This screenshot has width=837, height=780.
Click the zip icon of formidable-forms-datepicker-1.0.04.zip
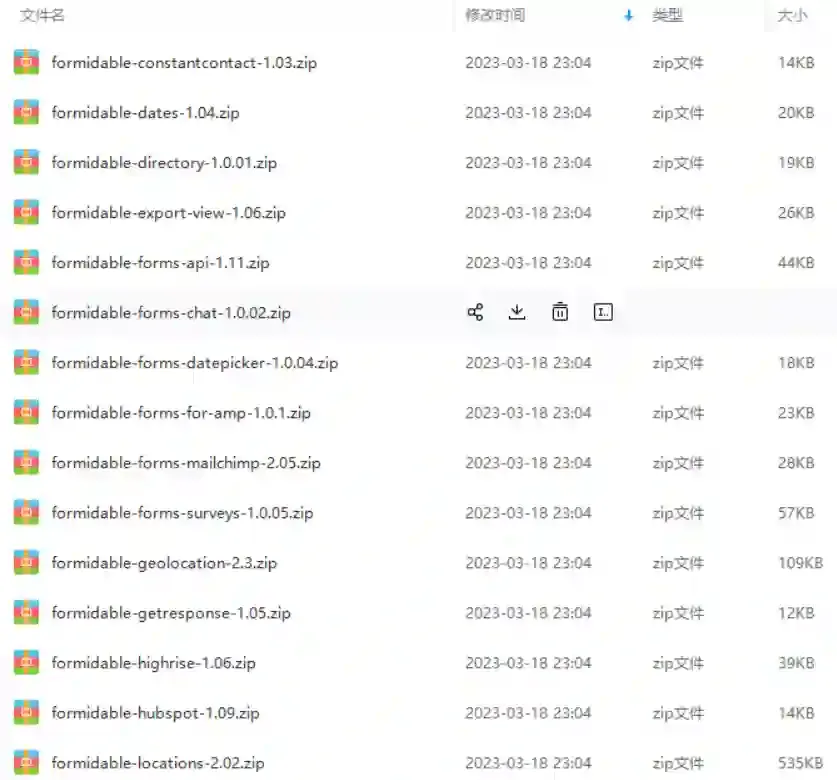[x=26, y=363]
